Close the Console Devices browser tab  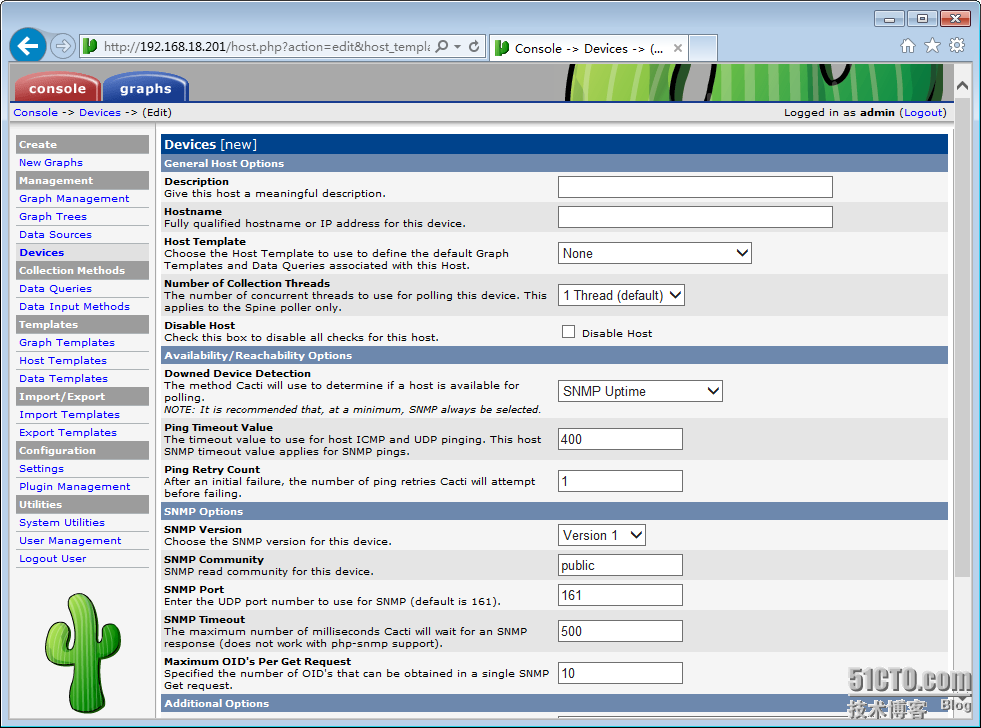677,48
